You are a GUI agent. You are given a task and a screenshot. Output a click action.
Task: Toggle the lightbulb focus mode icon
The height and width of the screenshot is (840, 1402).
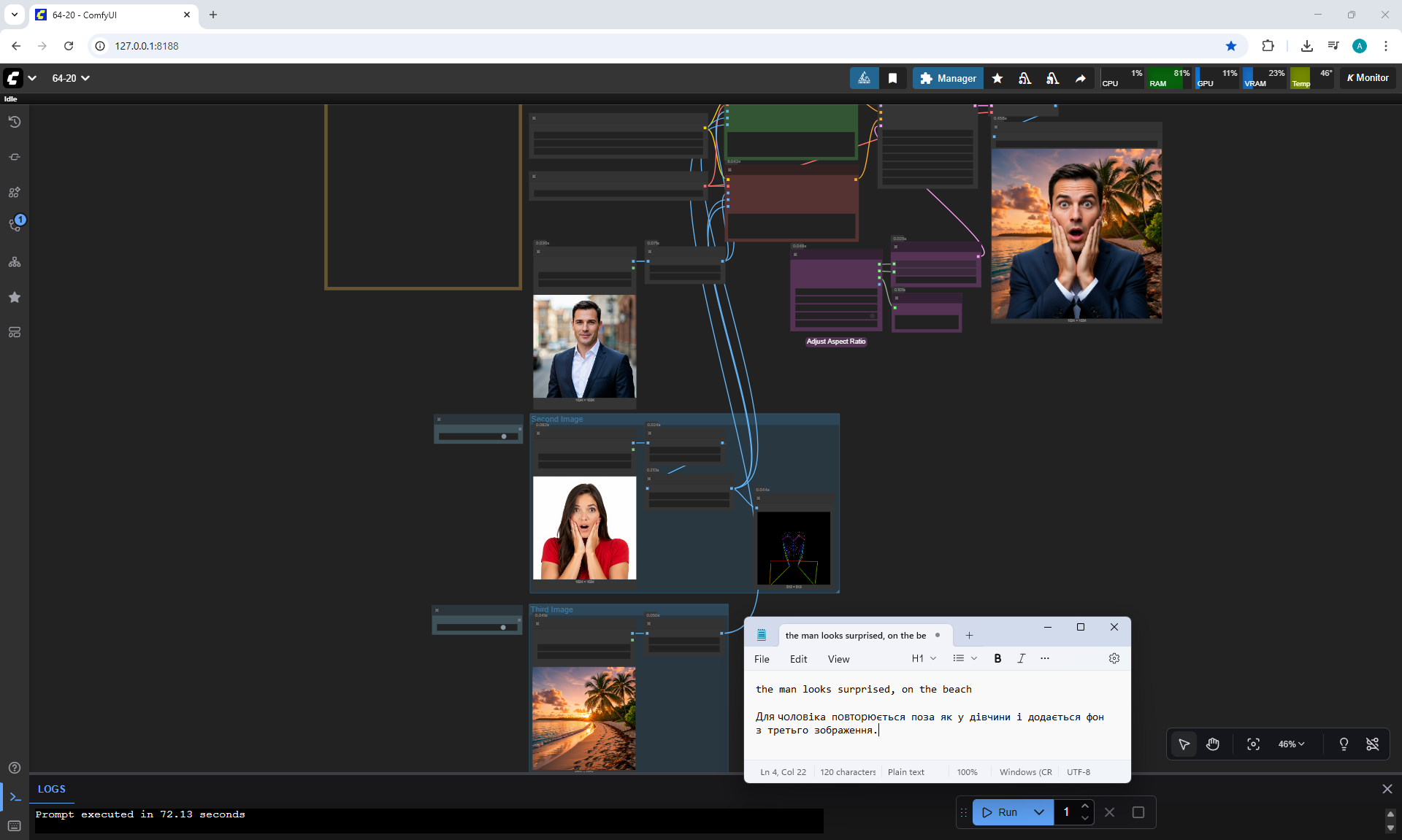[x=1344, y=744]
